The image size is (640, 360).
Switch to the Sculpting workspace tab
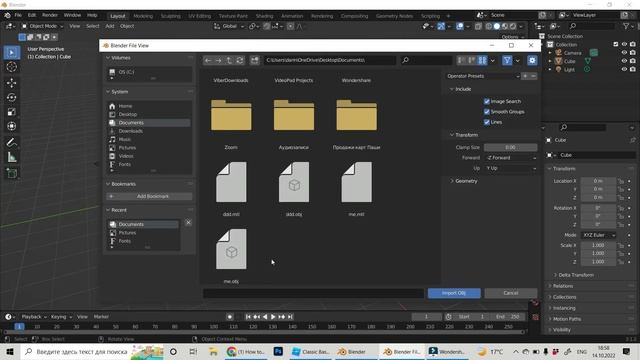click(x=171, y=16)
